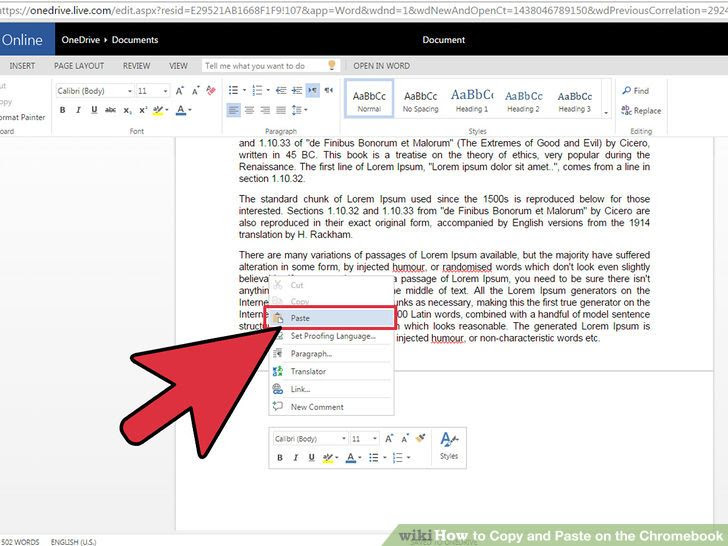Image resolution: width=728 pixels, height=546 pixels.
Task: Click the Find button in Editing group
Action: (x=636, y=91)
